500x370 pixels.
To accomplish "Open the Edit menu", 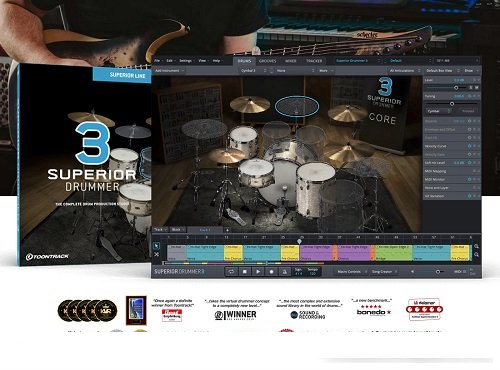I will (170, 61).
